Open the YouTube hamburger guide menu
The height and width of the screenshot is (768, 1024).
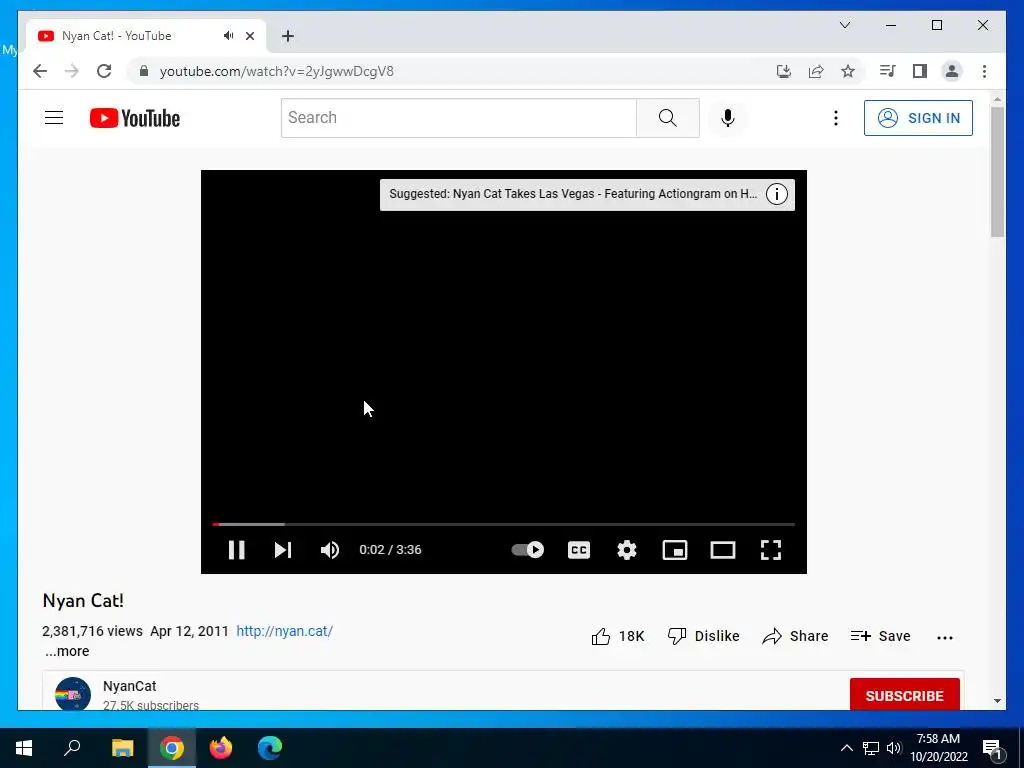(x=54, y=118)
